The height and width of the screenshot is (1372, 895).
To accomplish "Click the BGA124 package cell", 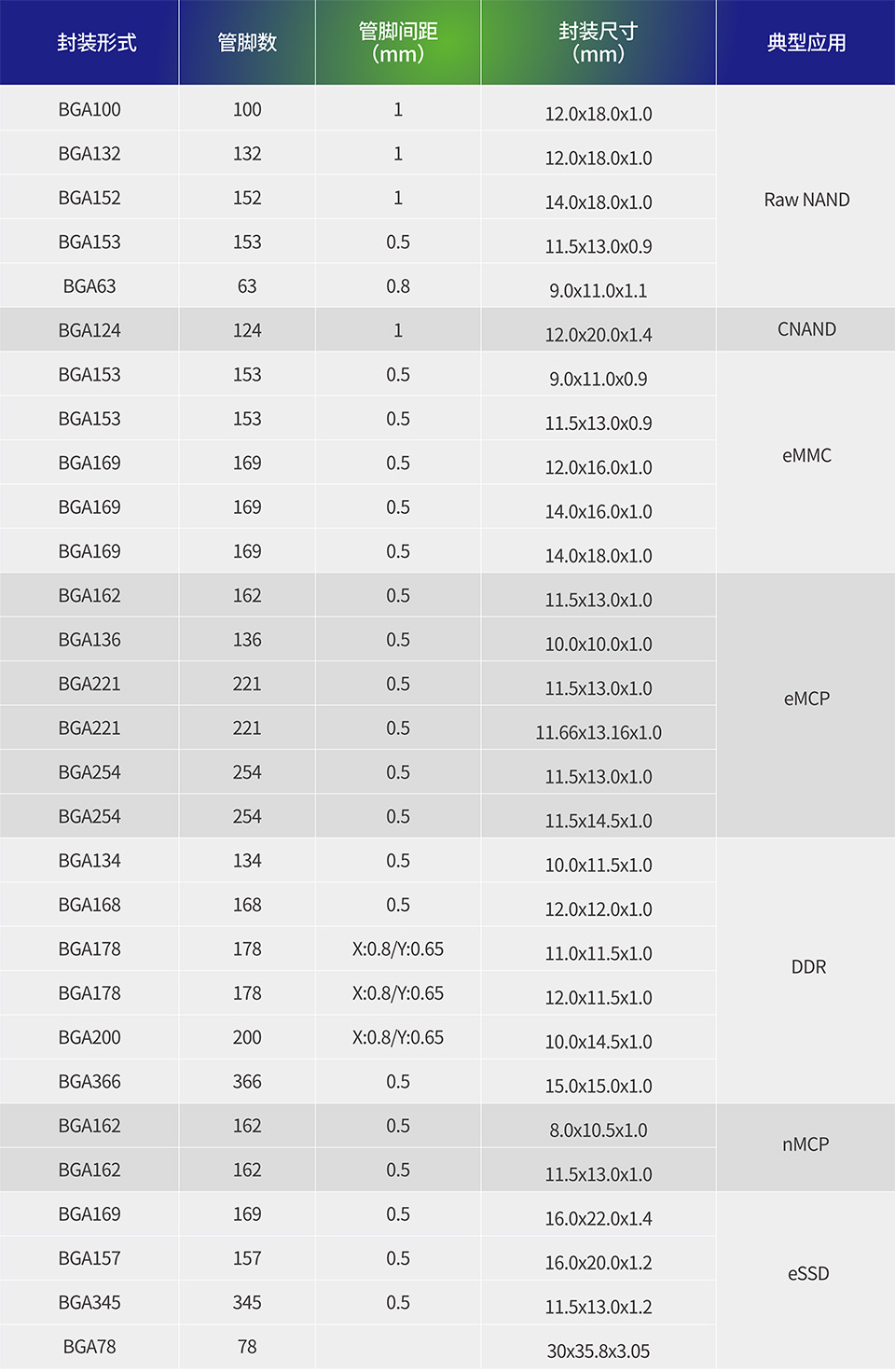I will tap(89, 330).
